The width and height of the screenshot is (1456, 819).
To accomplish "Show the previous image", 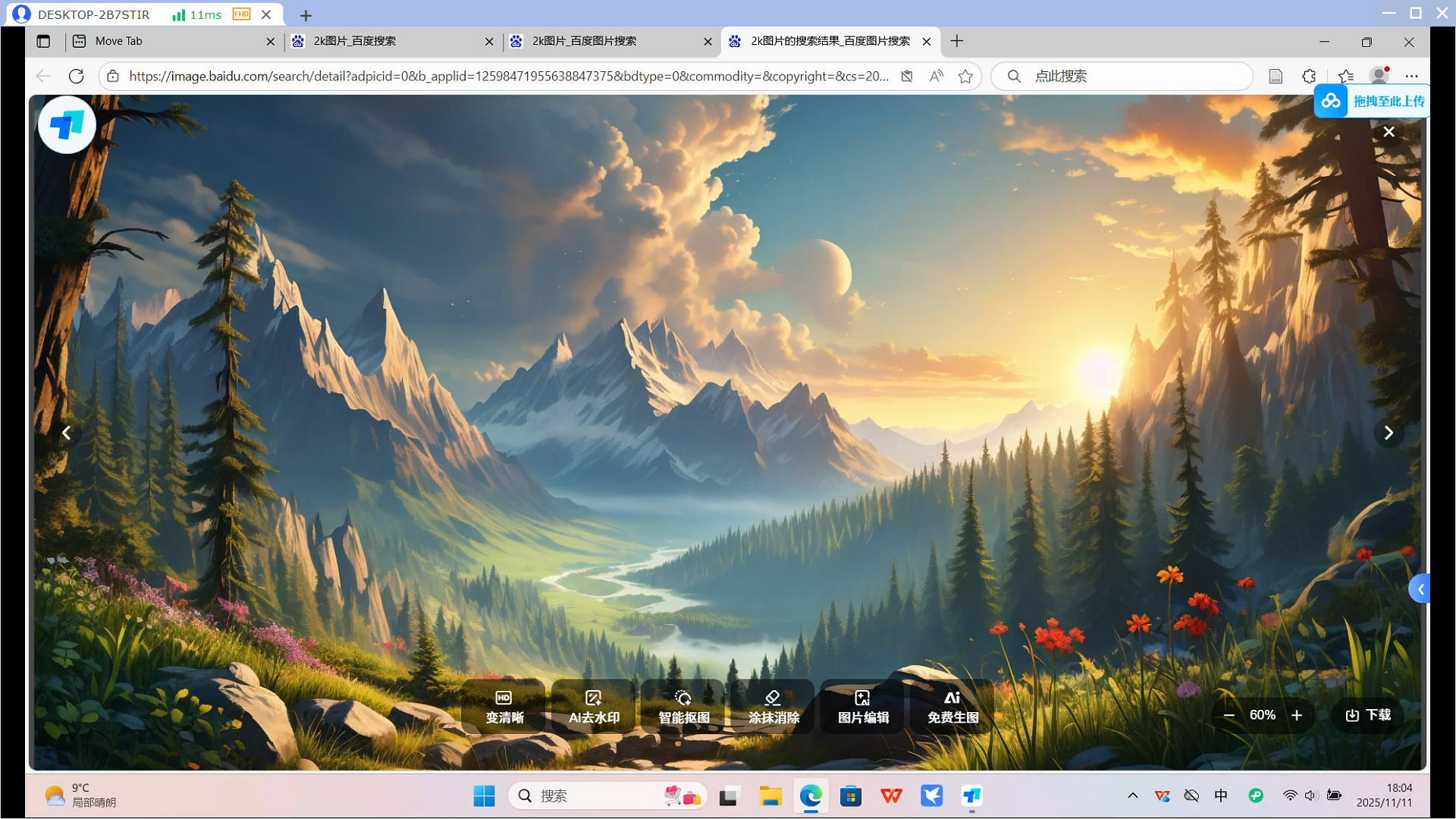I will point(67,433).
